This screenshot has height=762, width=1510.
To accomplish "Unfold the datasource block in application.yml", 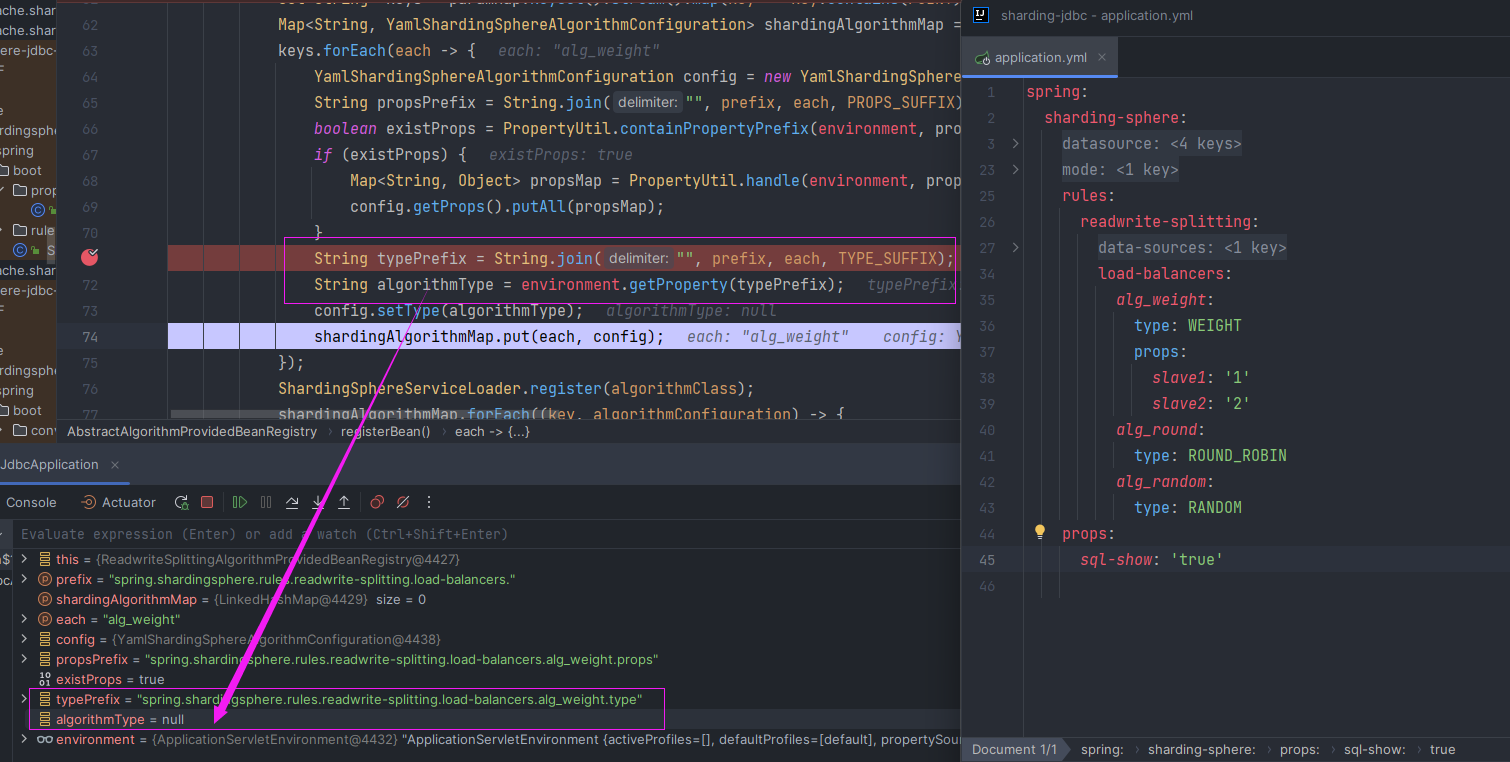I will [1016, 143].
